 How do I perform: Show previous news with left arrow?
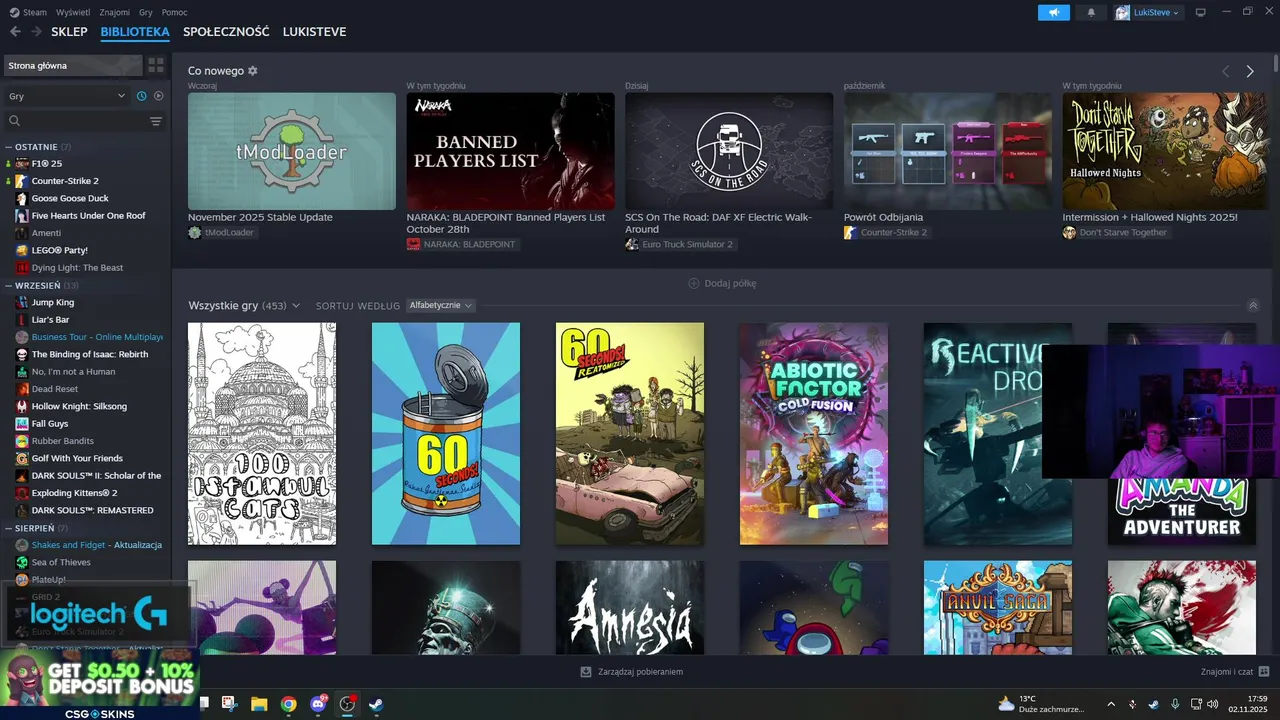(x=1226, y=71)
